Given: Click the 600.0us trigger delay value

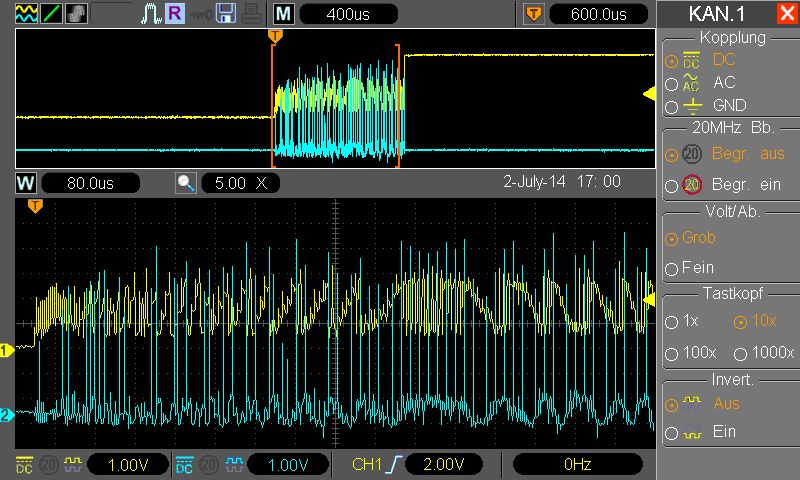Looking at the screenshot, I should (x=598, y=14).
